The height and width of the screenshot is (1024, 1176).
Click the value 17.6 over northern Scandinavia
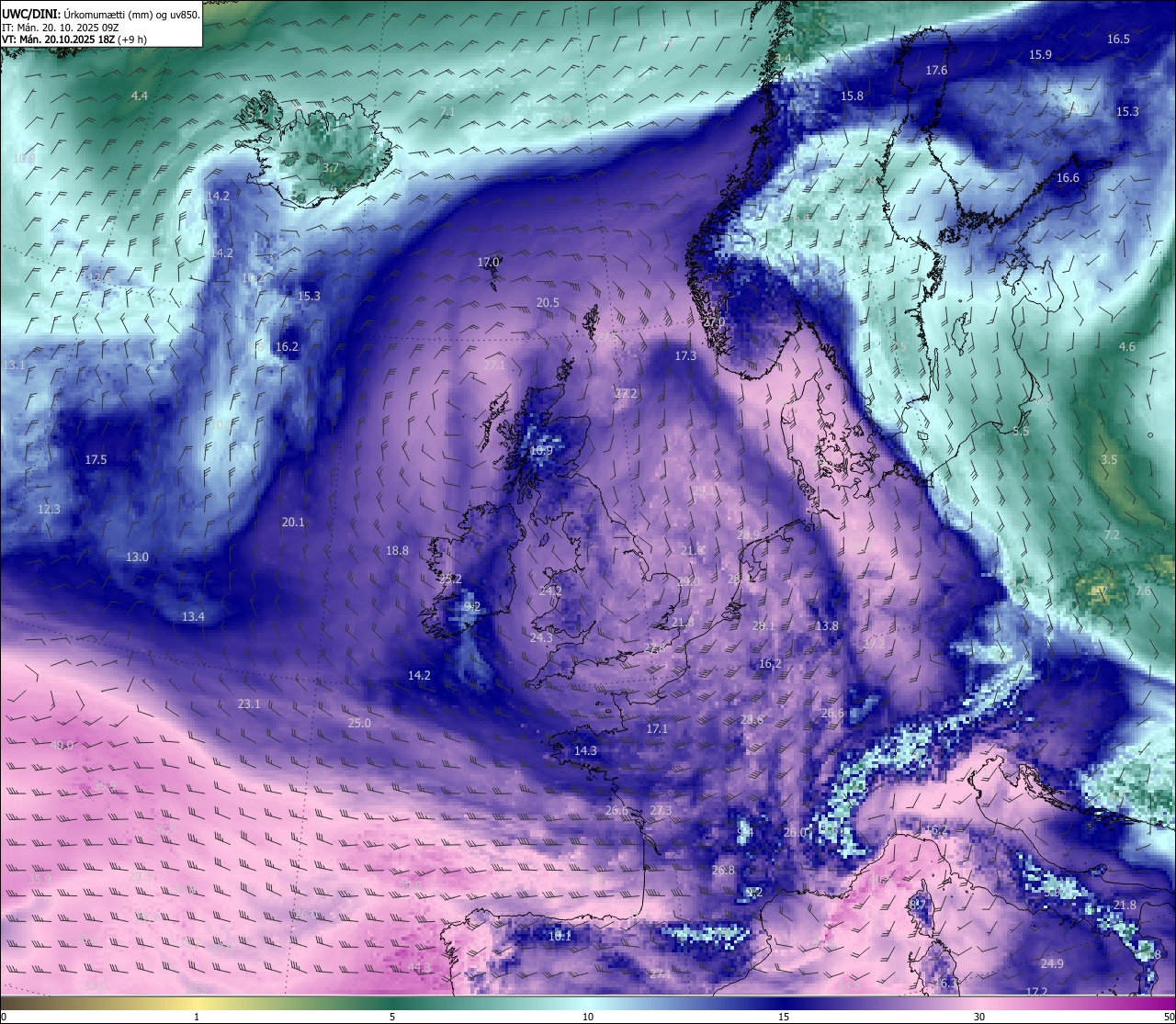pyautogui.click(x=936, y=70)
